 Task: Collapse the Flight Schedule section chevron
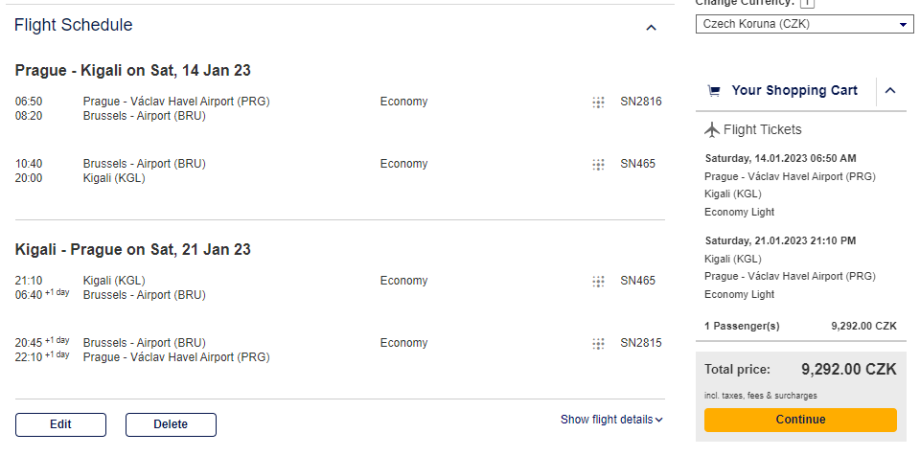pos(651,28)
